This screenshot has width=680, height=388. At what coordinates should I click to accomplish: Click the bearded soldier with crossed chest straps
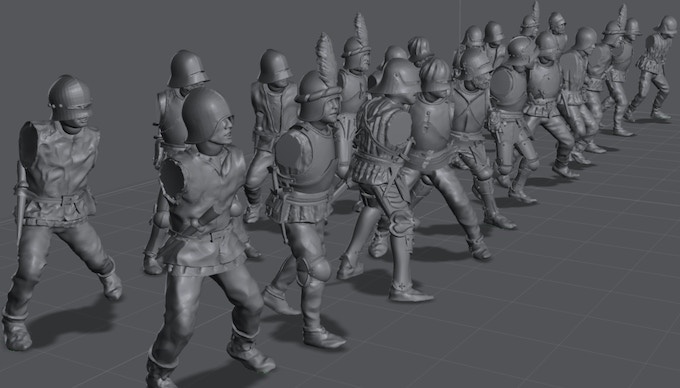tap(474, 143)
